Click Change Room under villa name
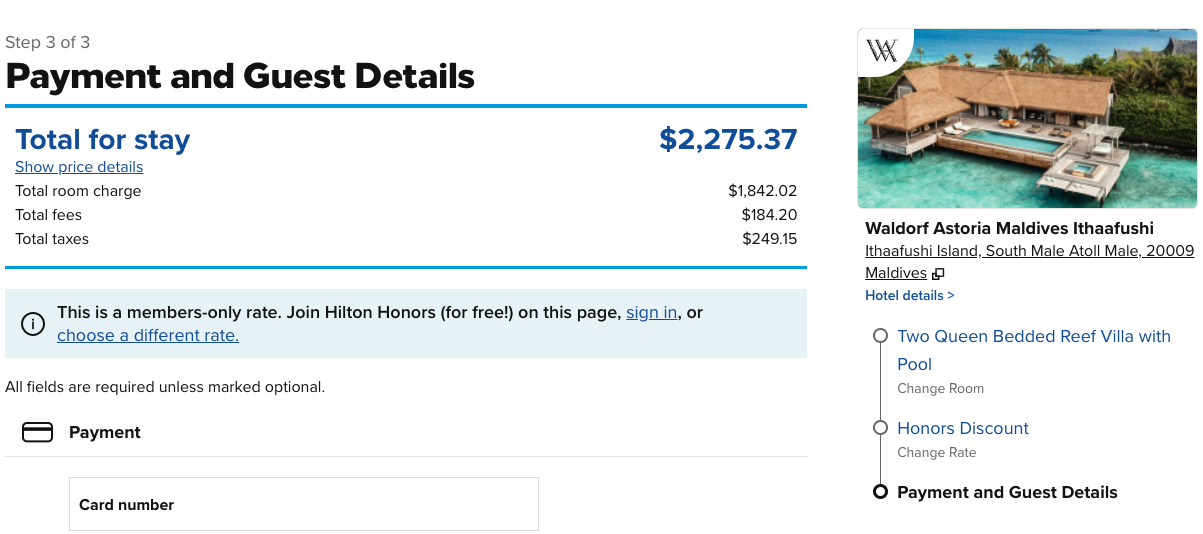The image size is (1203, 534). point(940,388)
